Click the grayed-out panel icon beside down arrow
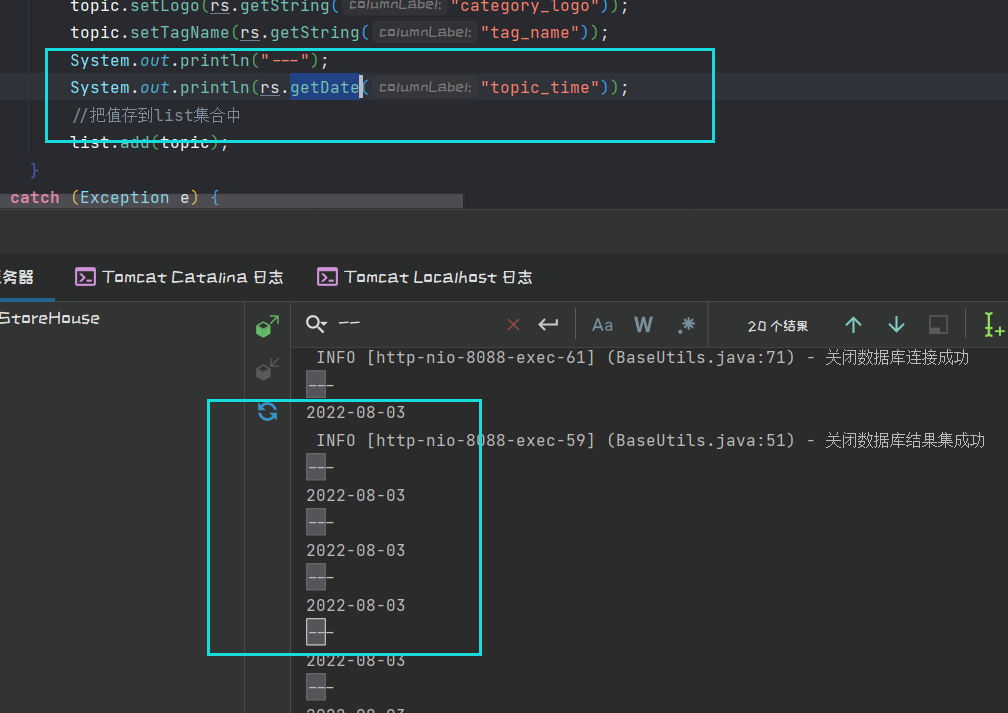Viewport: 1008px width, 713px height. tap(938, 325)
